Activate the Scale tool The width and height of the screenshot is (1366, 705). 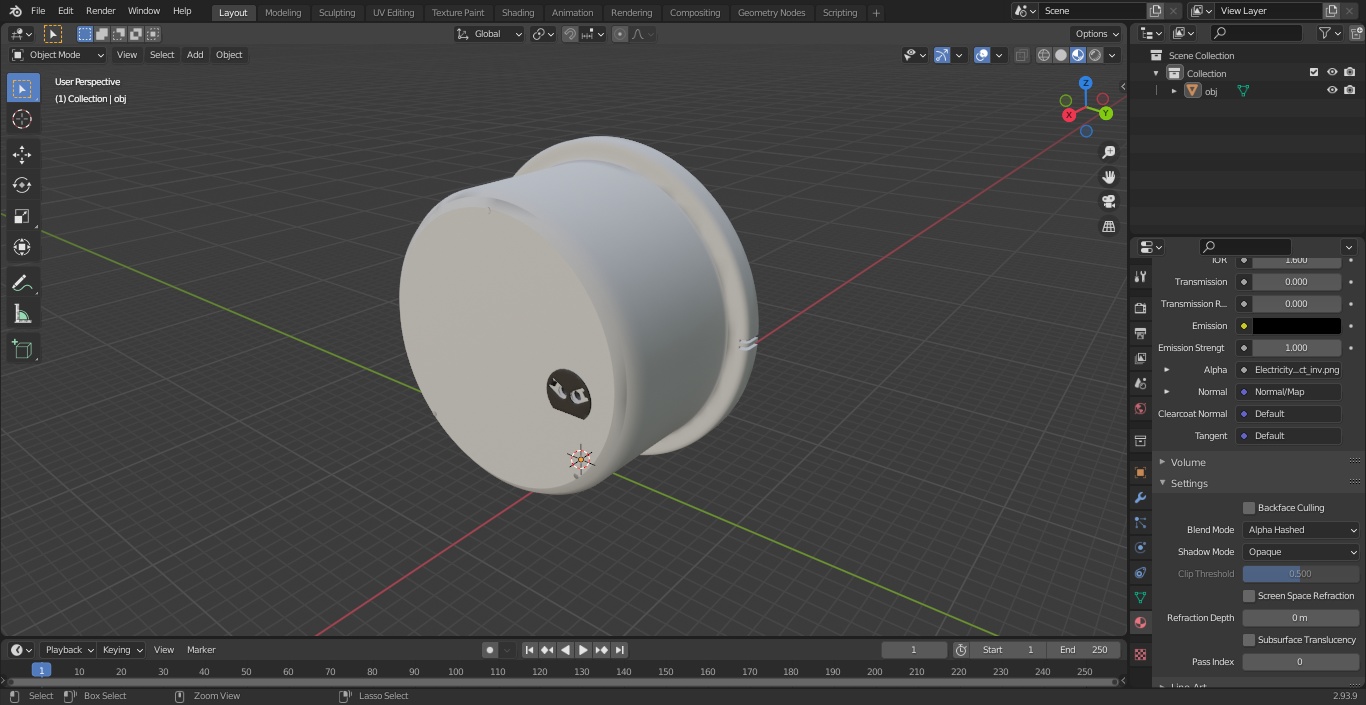22,216
